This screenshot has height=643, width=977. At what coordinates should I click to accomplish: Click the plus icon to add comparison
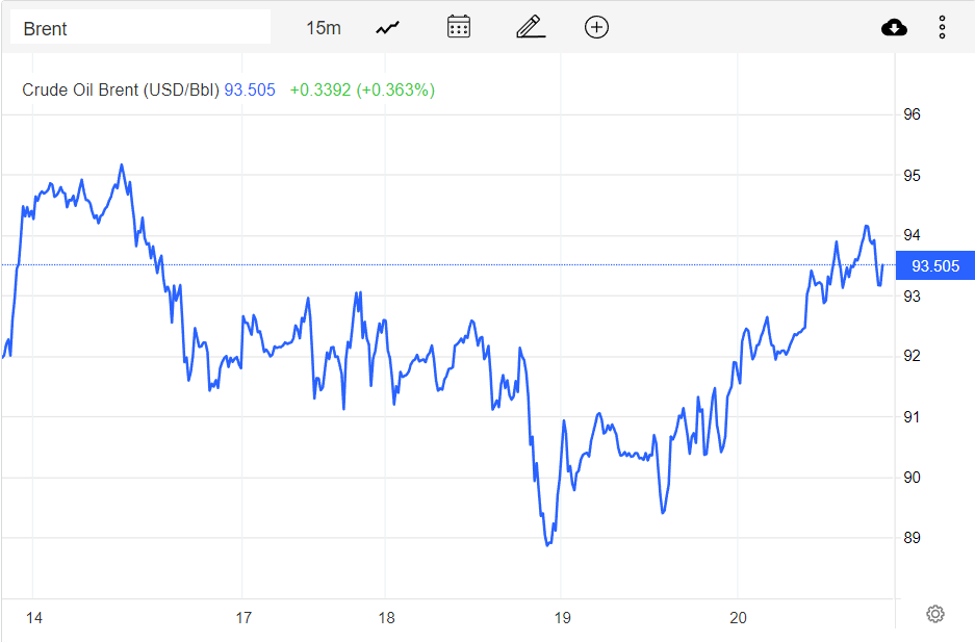tap(597, 27)
